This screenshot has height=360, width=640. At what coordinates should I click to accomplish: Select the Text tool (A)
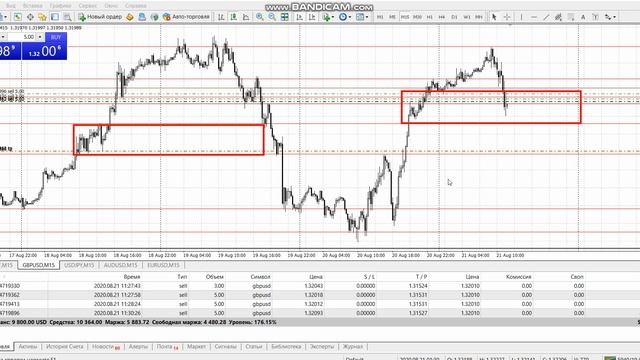pos(583,17)
